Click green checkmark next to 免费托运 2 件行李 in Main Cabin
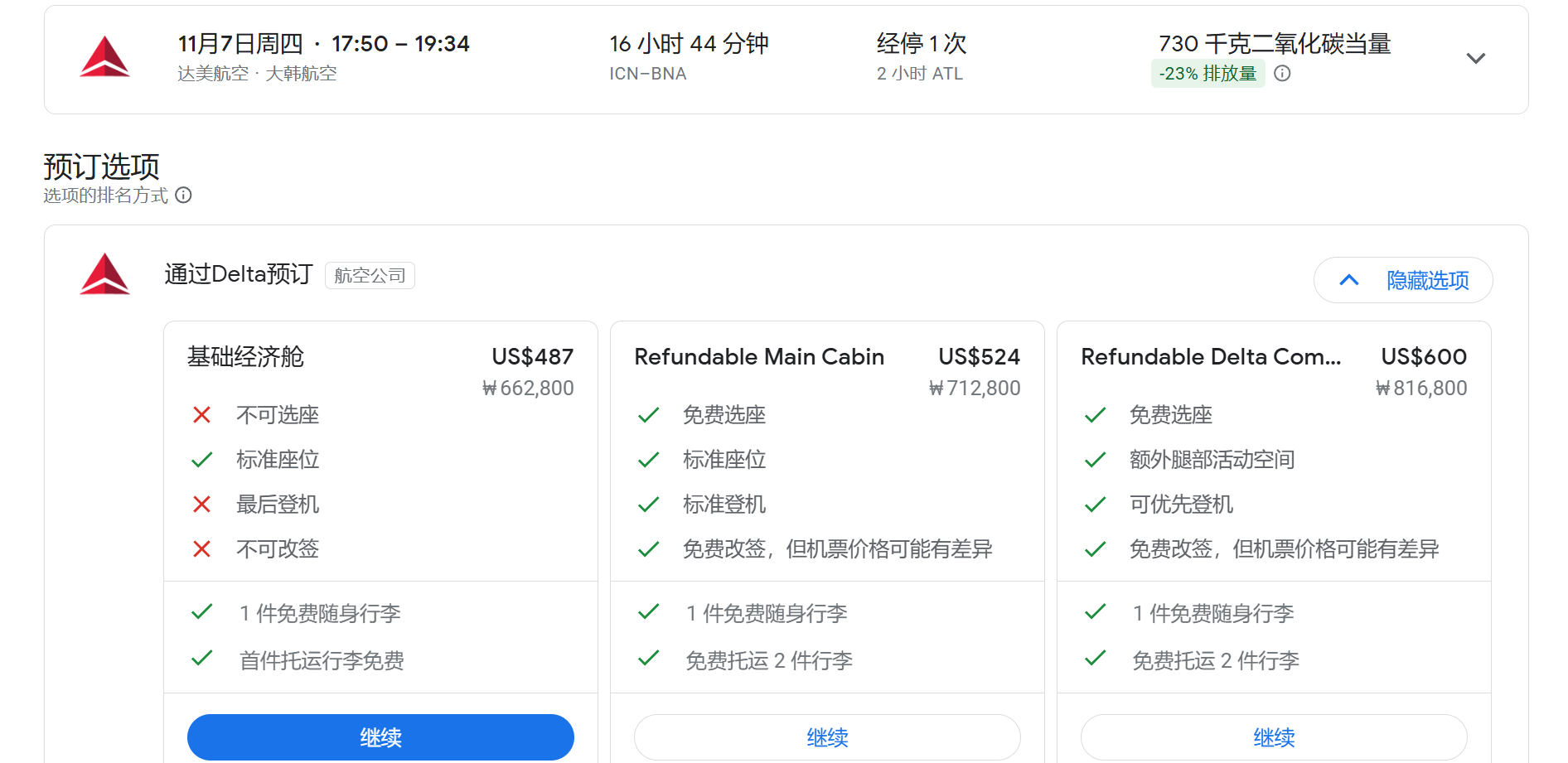 click(x=648, y=659)
